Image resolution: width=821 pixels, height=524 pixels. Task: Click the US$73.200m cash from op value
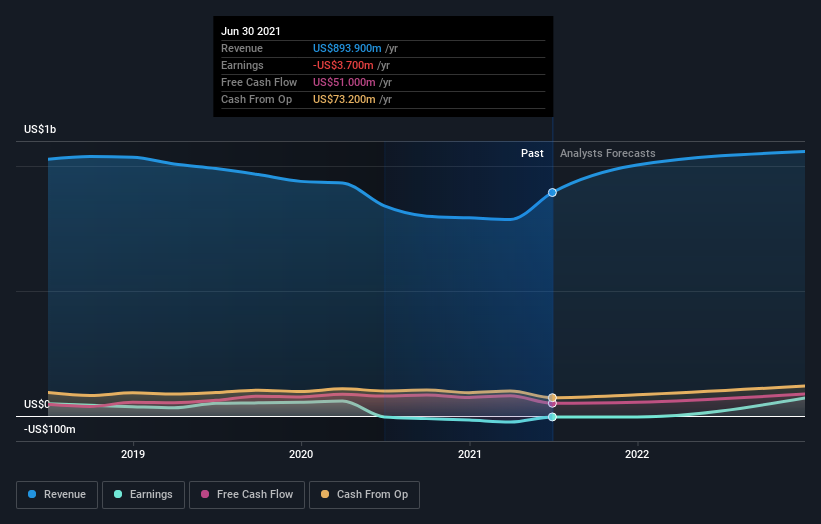pos(344,99)
